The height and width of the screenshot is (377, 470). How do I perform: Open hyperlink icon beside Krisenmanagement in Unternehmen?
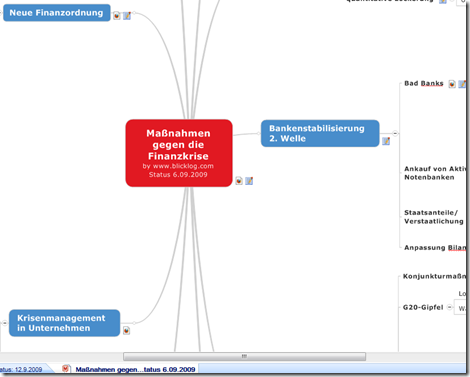click(x=126, y=331)
